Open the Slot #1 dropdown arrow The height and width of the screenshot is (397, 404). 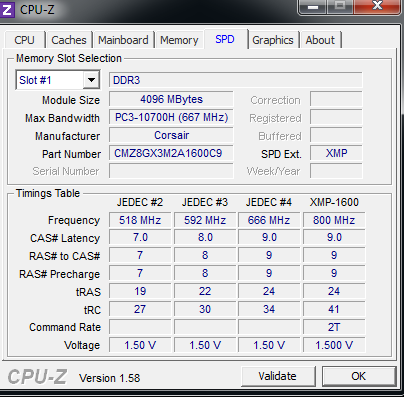(91, 80)
